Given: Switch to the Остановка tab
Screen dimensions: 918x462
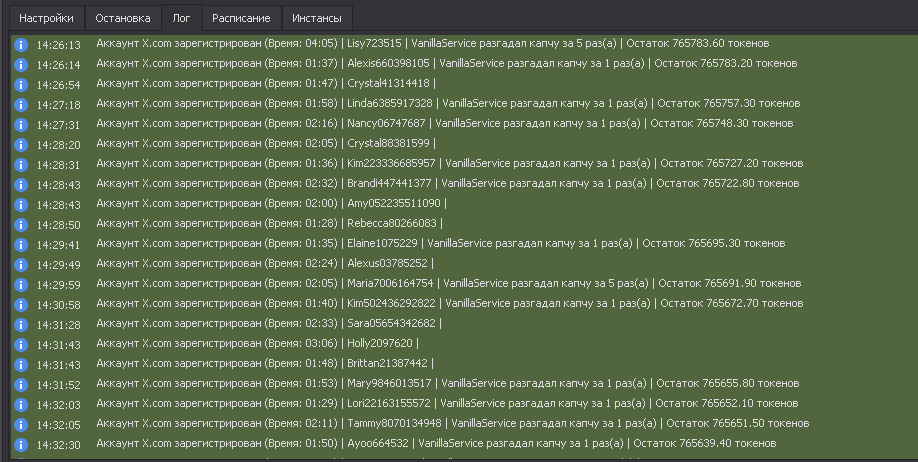Looking at the screenshot, I should click(123, 18).
